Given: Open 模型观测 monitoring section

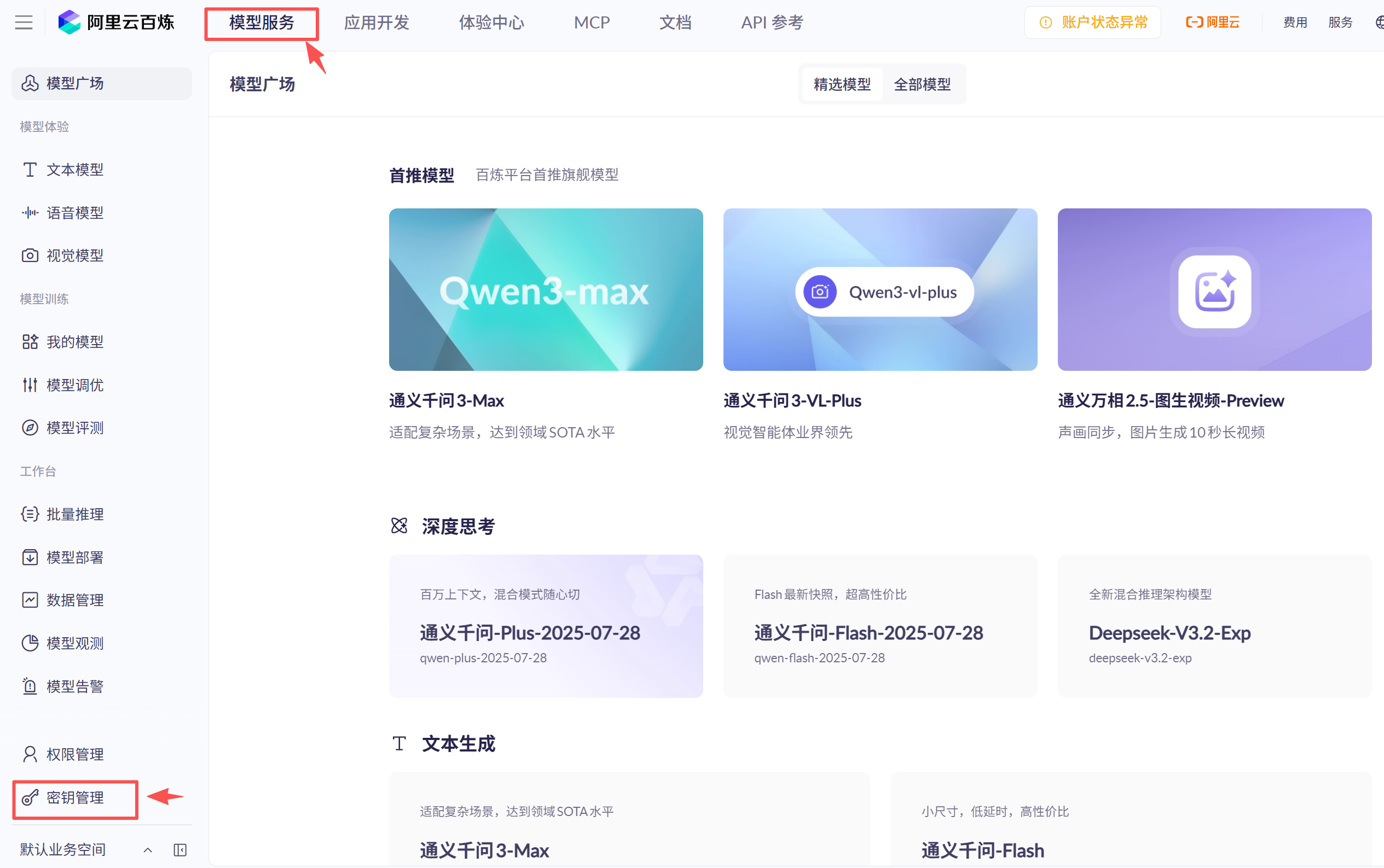Looking at the screenshot, I should [30, 643].
